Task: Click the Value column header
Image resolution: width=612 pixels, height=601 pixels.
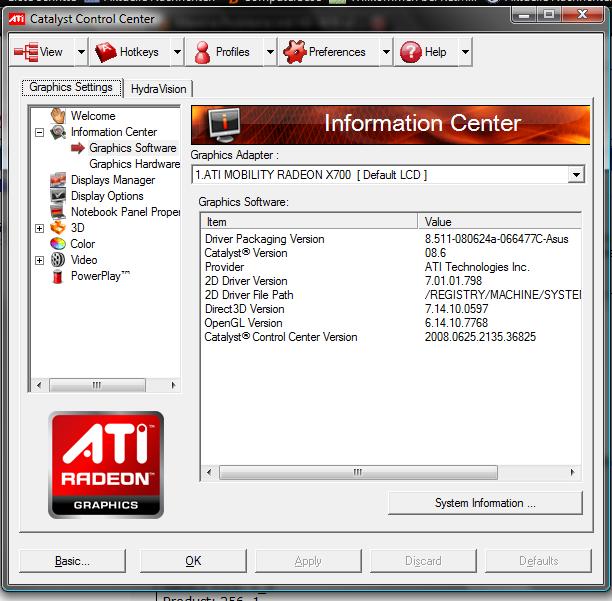Action: tap(500, 222)
